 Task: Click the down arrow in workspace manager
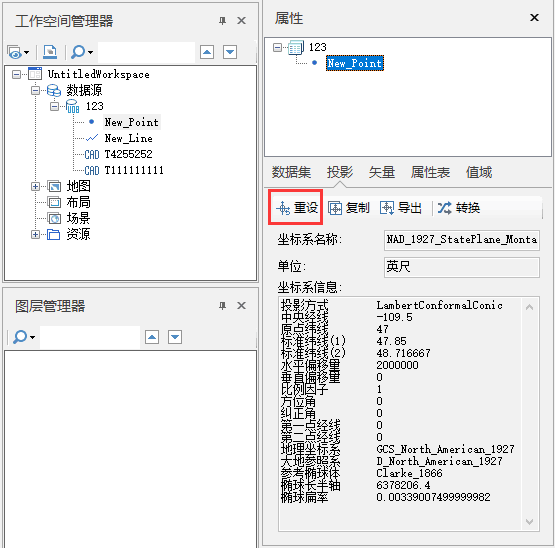tap(230, 52)
